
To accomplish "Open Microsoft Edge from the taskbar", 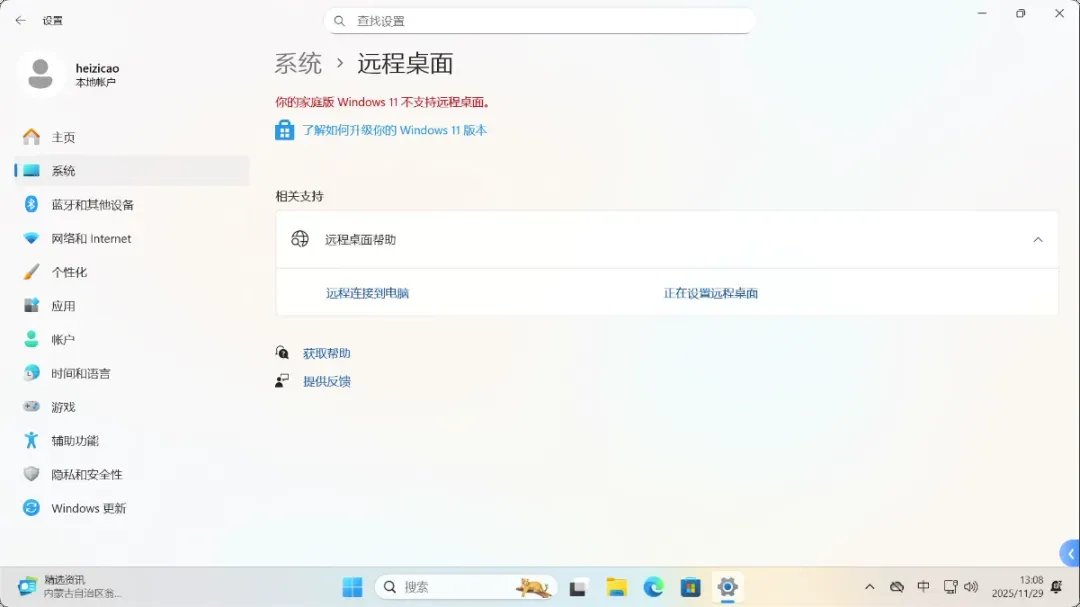I will click(654, 587).
